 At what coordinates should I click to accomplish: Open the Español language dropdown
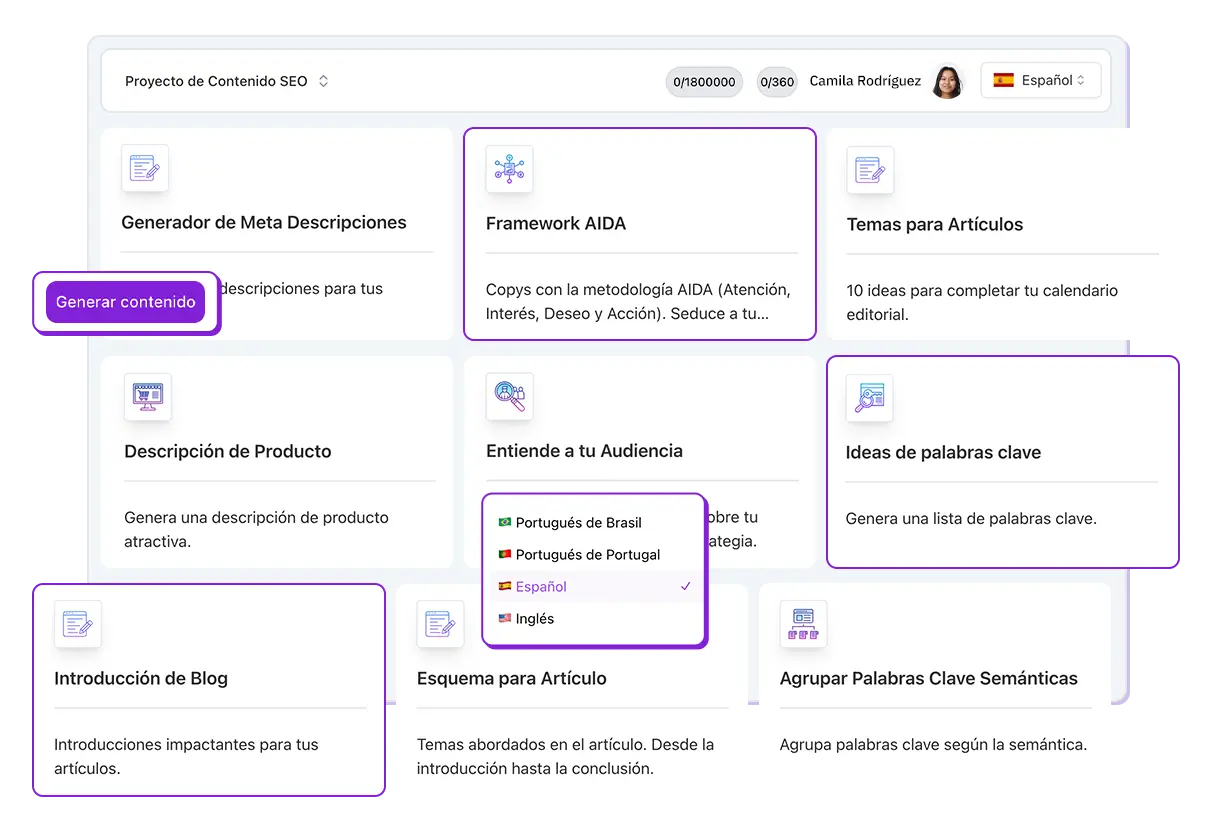pos(1040,81)
